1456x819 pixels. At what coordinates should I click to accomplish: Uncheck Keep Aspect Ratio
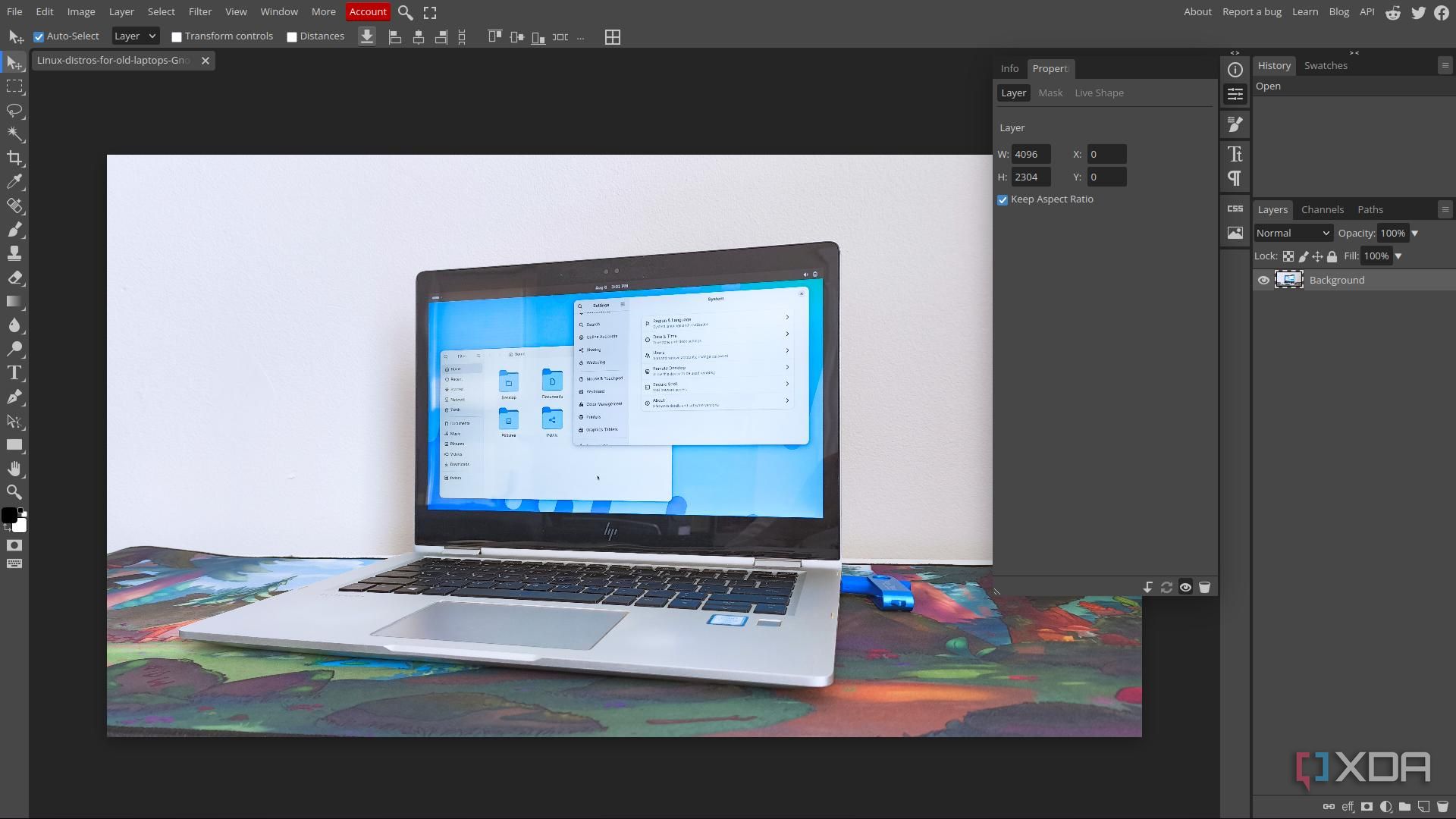pyautogui.click(x=1003, y=199)
